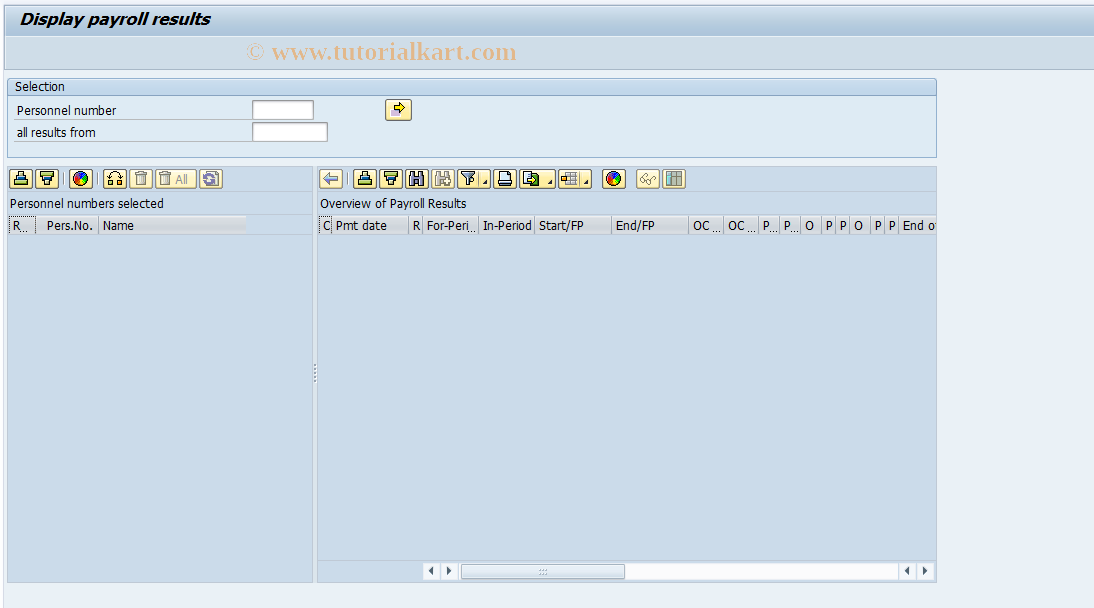Sort descending in Personnel numbers selected toolbar
Image resolution: width=1094 pixels, height=608 pixels.
(47, 179)
